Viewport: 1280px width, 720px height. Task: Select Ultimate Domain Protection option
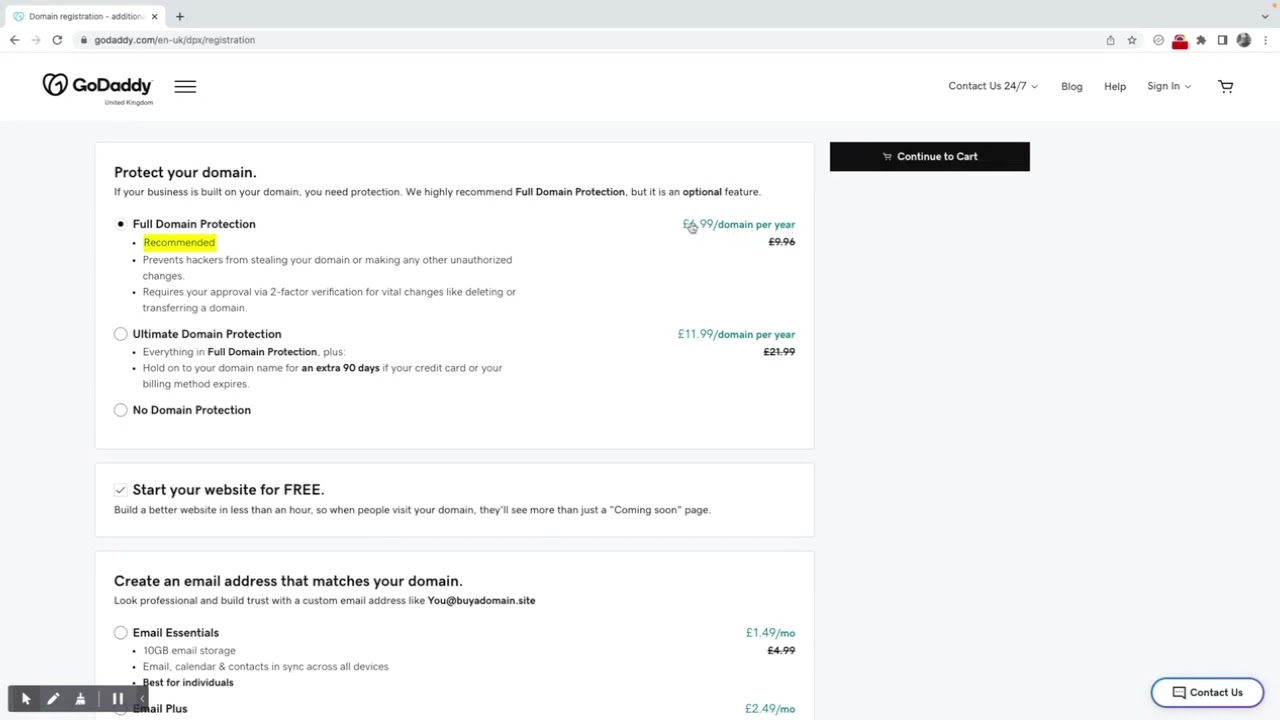click(x=121, y=334)
